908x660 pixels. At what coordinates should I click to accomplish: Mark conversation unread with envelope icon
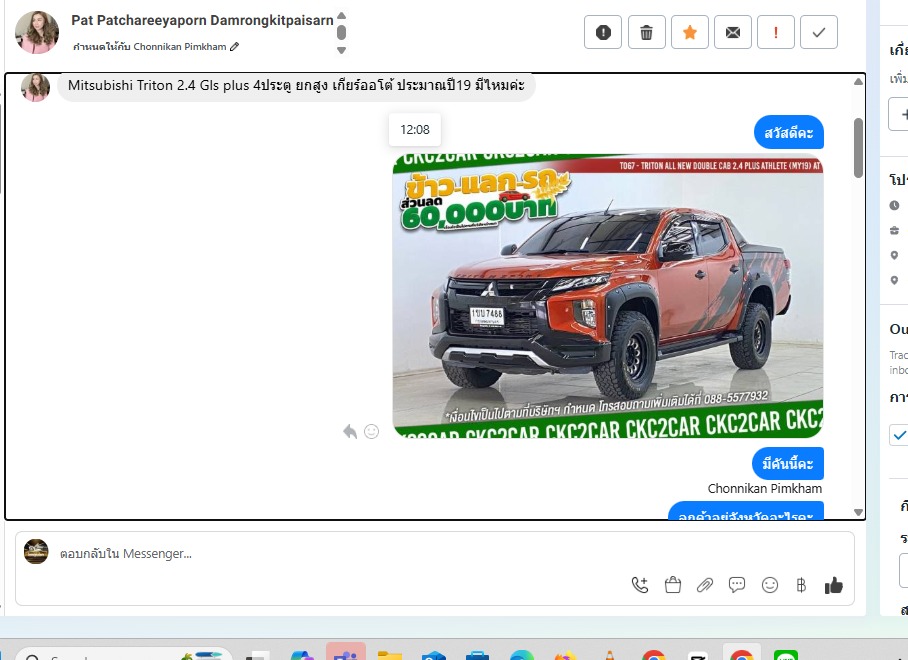coord(733,32)
